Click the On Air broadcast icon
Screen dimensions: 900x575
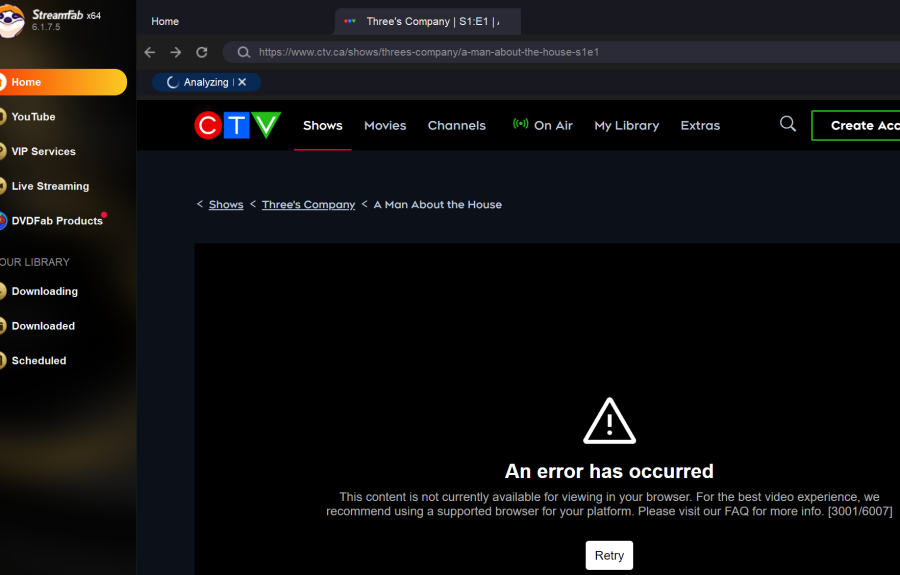tap(520, 123)
